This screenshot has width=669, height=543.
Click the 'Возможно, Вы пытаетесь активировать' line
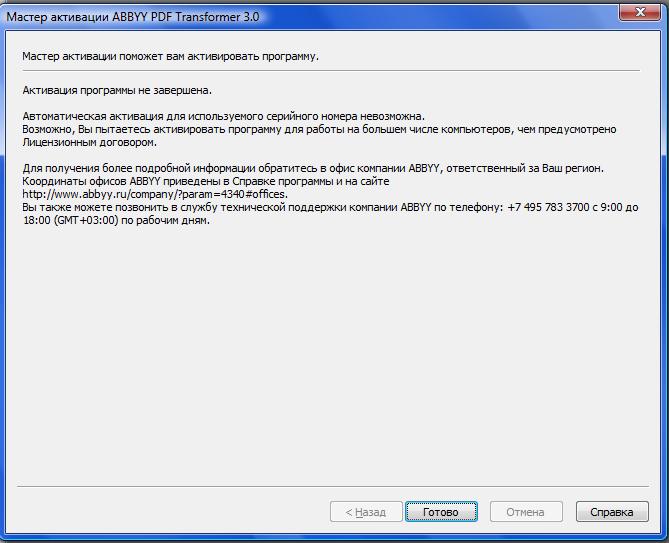tap(319, 129)
